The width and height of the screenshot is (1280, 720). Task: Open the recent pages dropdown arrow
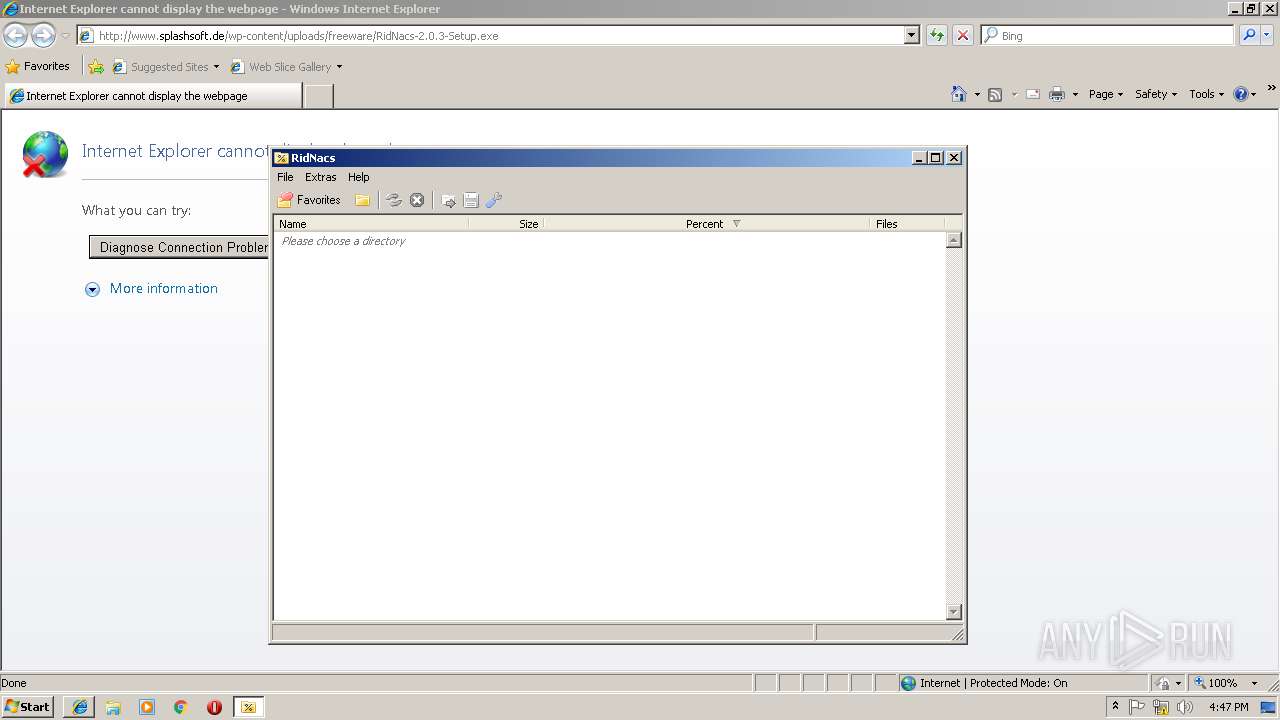(65, 36)
